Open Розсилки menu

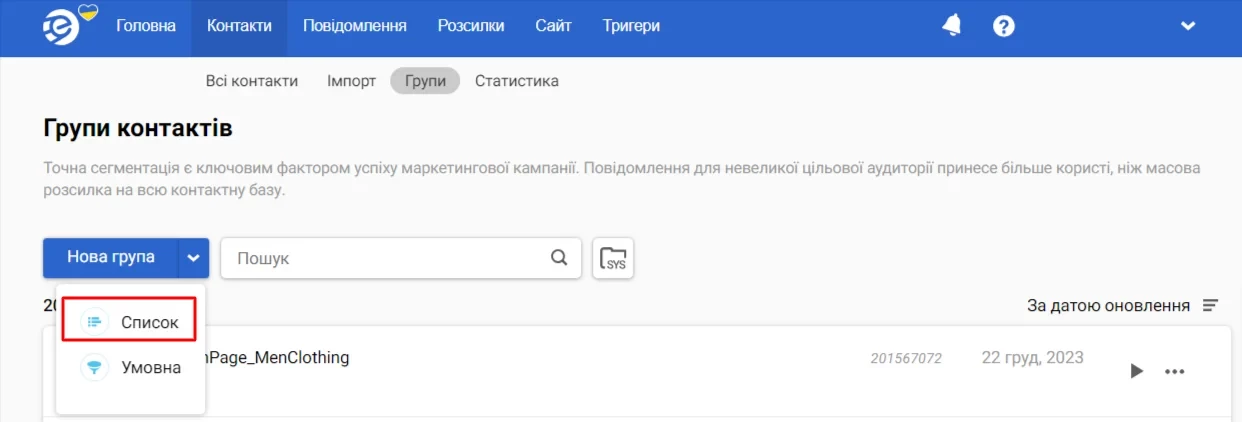[471, 26]
